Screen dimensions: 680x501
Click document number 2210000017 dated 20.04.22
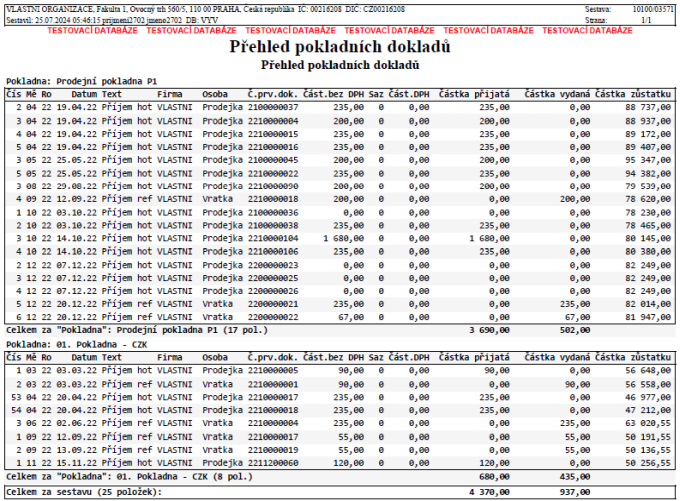273,397
